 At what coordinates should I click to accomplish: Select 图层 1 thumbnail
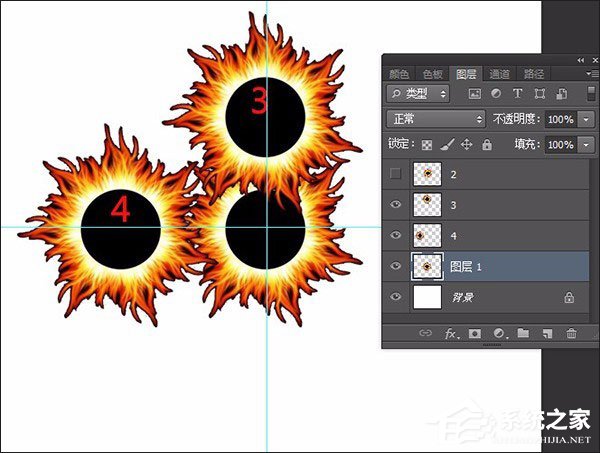pyautogui.click(x=427, y=266)
